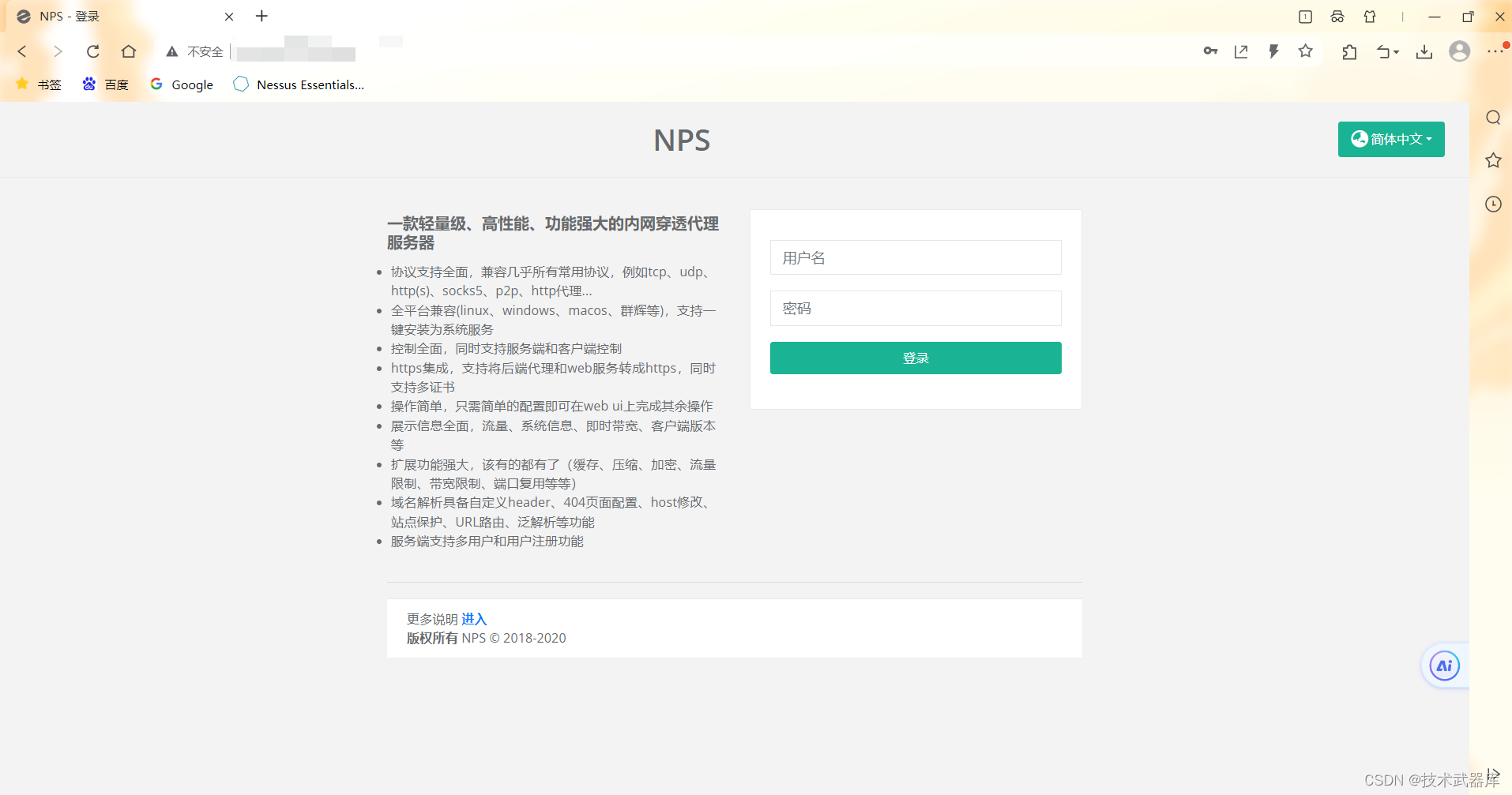1512x795 pixels.
Task: Minimize the browser window
Action: [1435, 17]
